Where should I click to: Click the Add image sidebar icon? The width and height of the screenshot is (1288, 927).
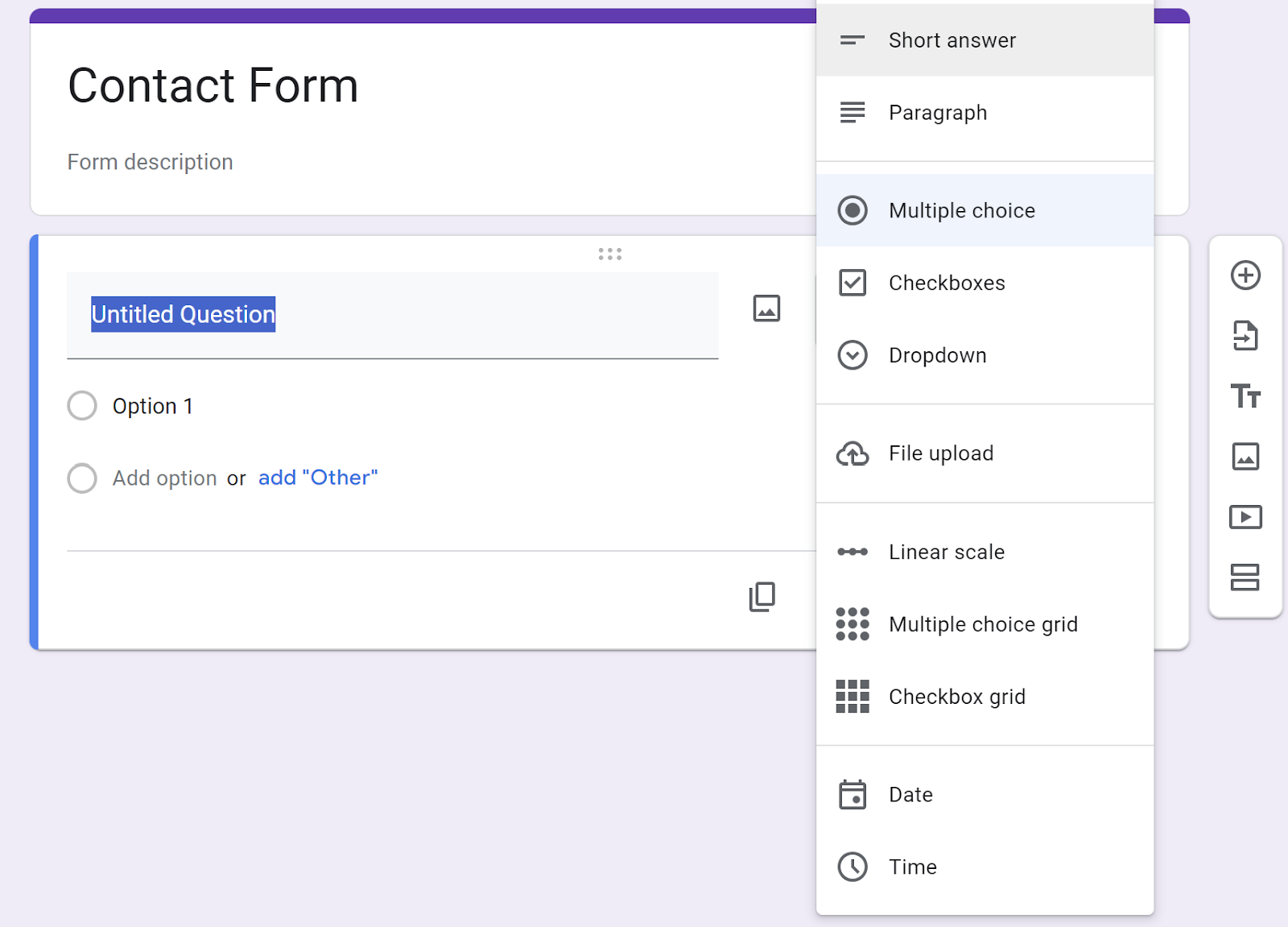1245,457
